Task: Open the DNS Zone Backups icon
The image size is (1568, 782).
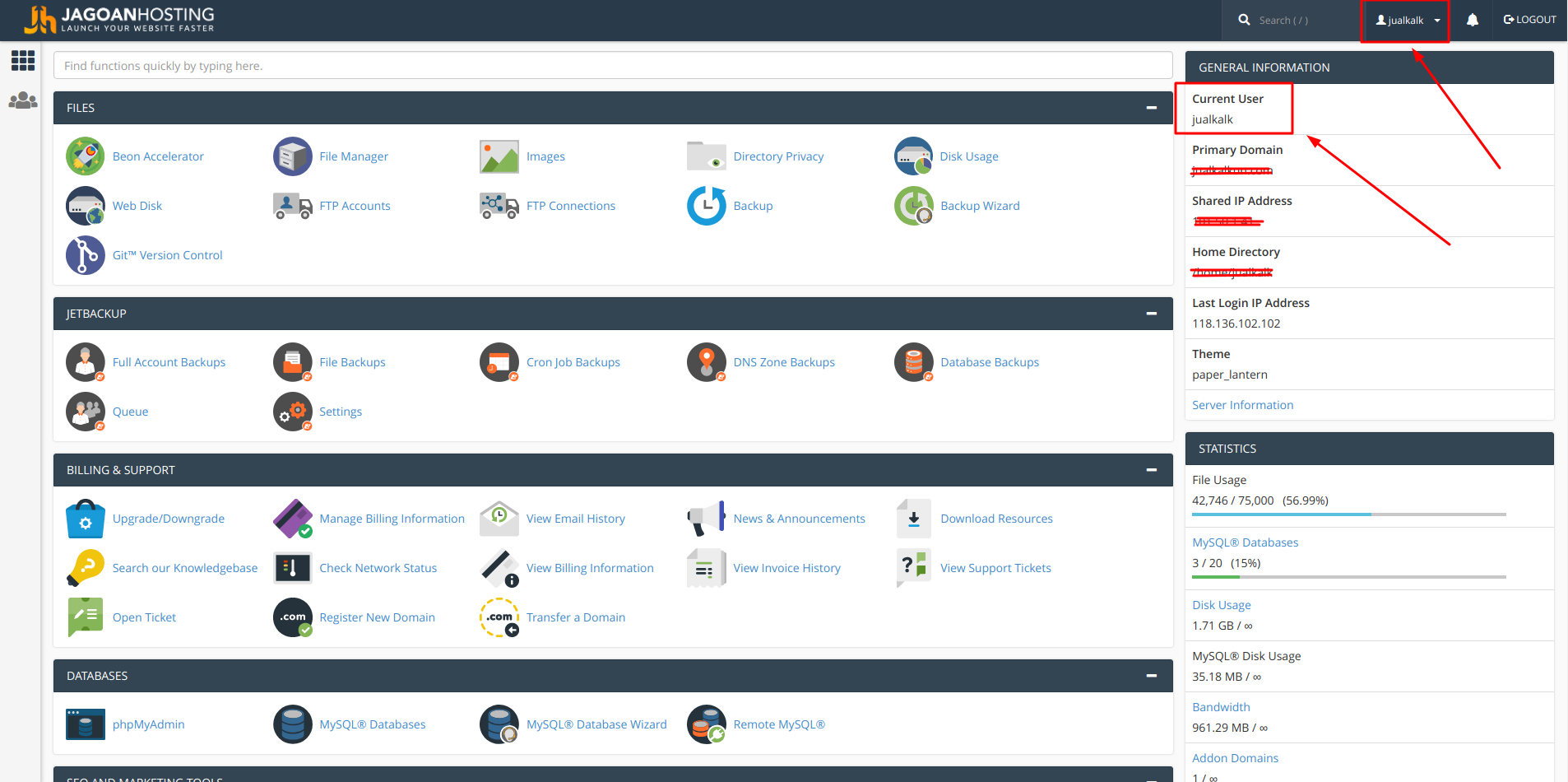Action: [x=707, y=362]
